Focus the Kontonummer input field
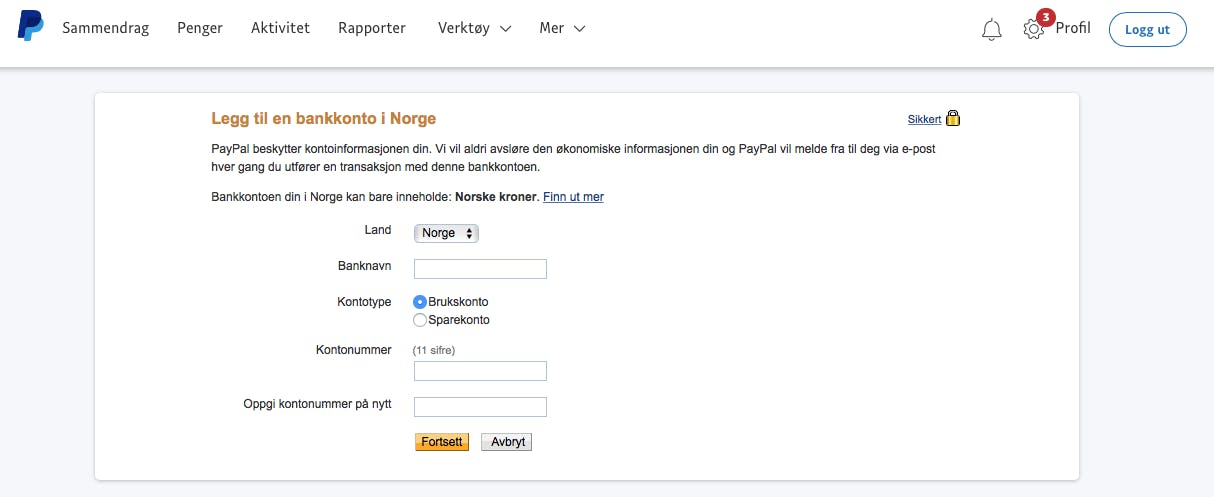Viewport: 1214px width, 497px height. coord(480,371)
